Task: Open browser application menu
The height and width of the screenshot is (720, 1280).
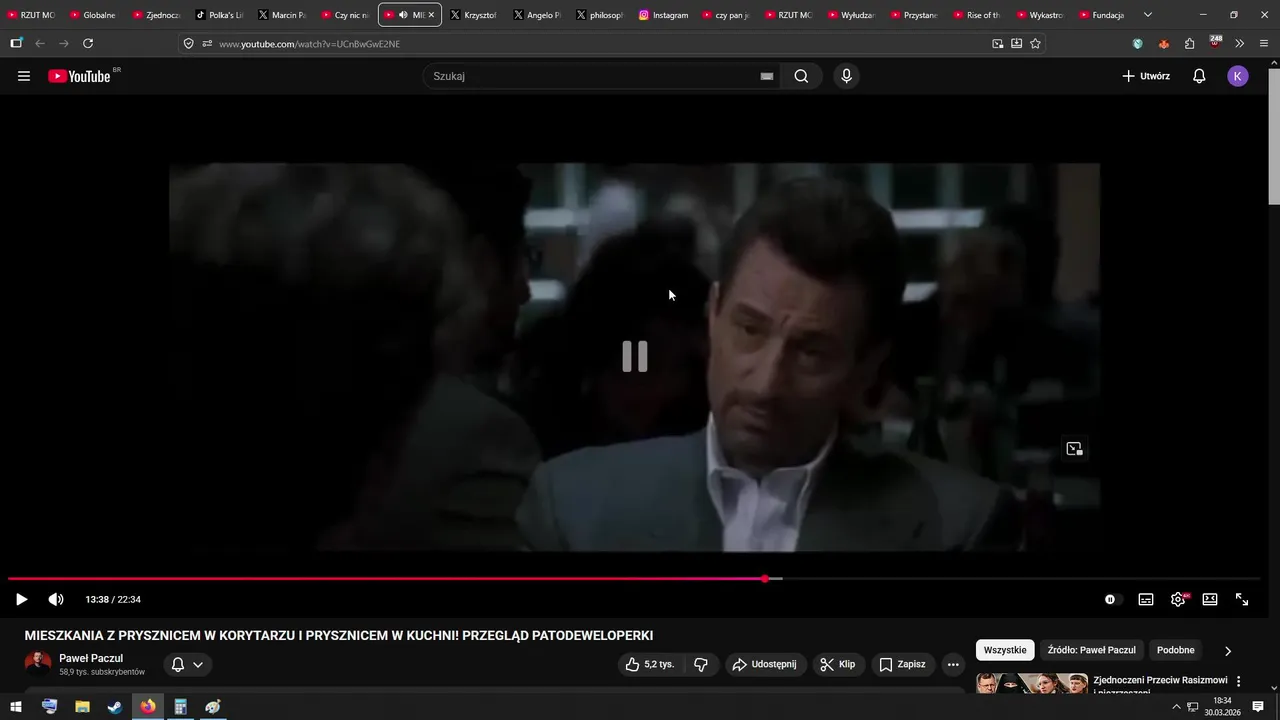Action: point(1264,44)
